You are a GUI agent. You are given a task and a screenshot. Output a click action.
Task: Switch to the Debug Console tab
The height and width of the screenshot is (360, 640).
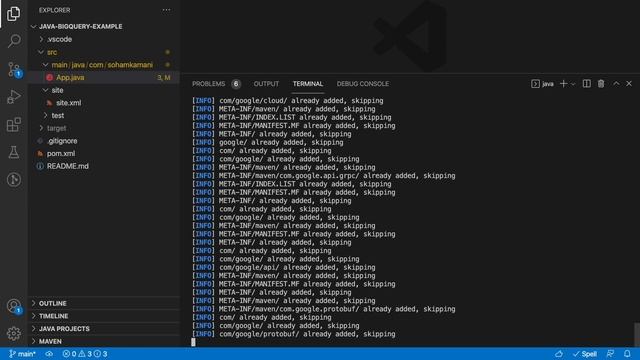tap(362, 84)
